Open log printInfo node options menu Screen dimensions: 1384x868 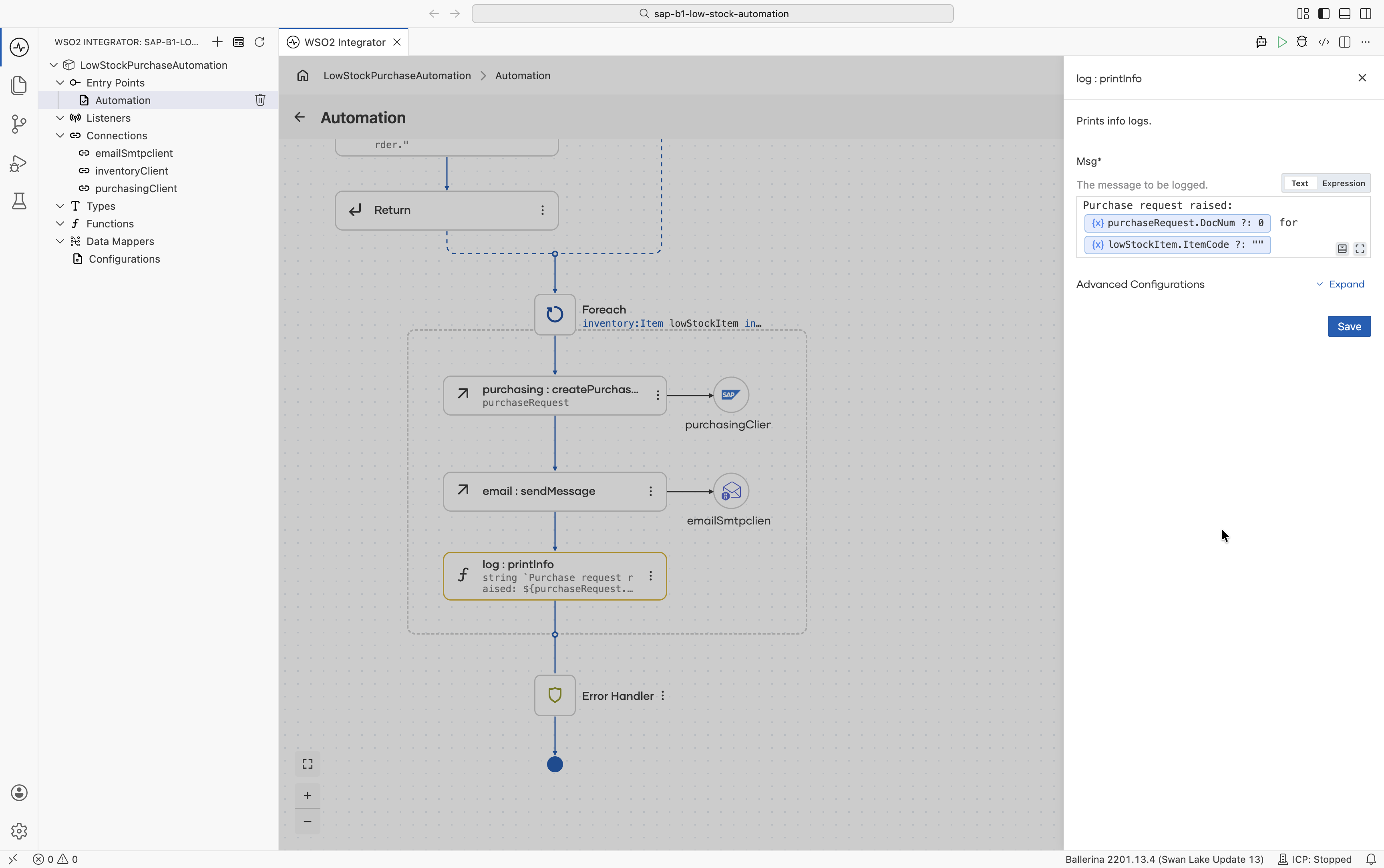point(650,576)
